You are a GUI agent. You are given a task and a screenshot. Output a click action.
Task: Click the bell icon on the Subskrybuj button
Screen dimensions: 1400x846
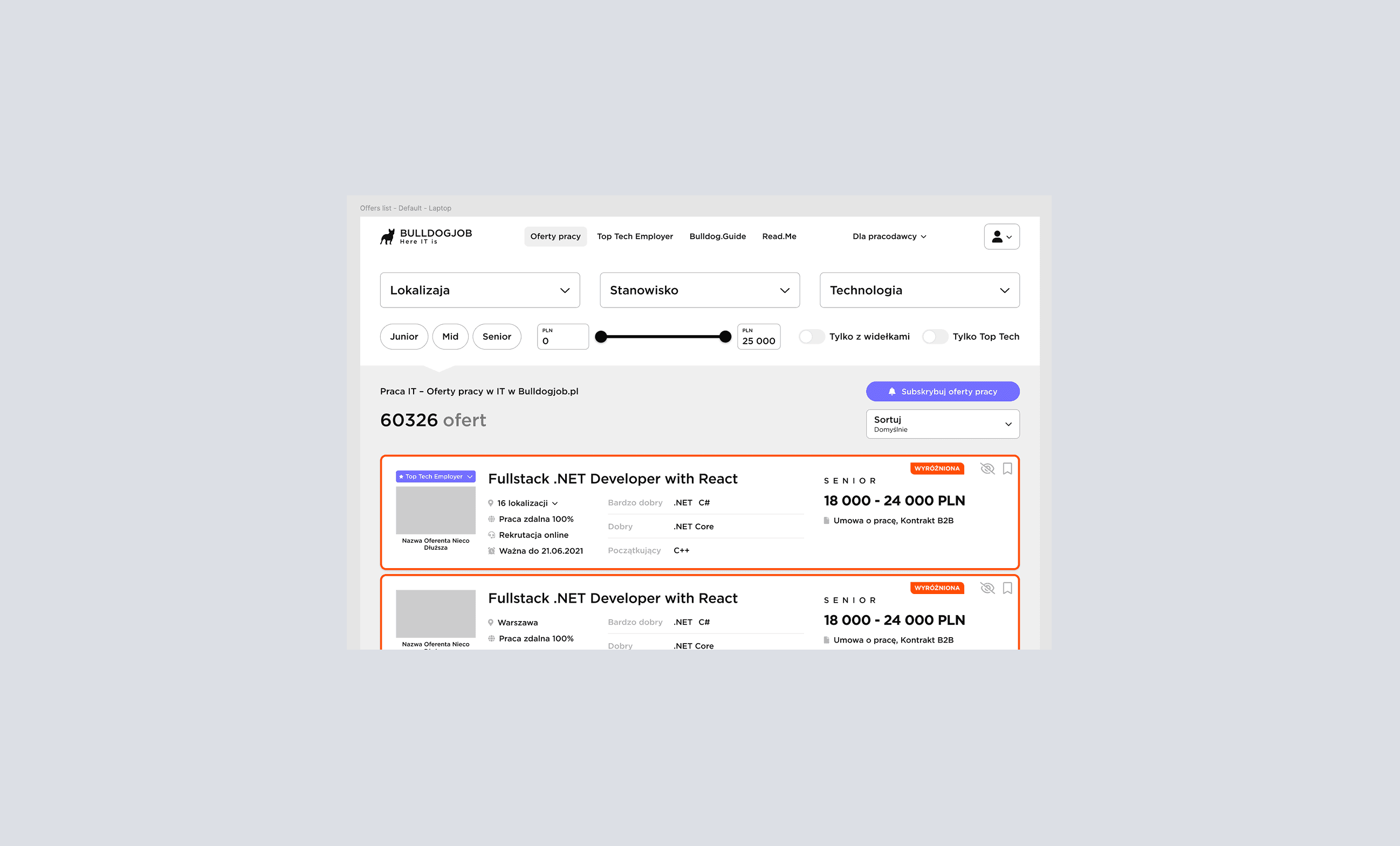(x=891, y=392)
